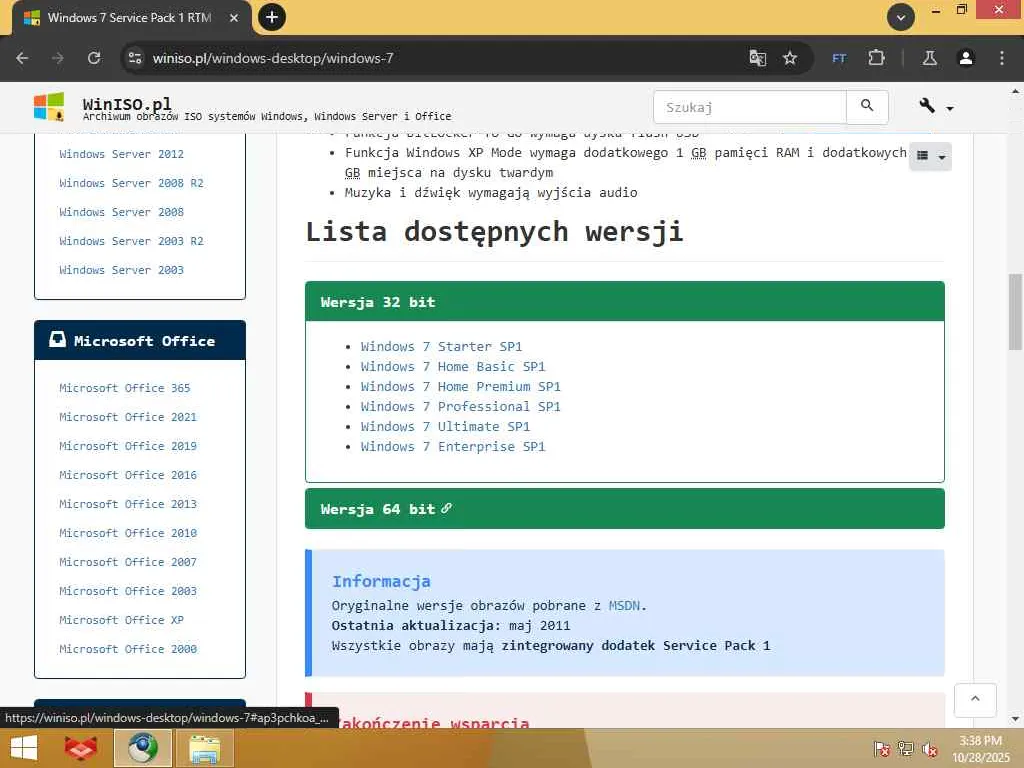The width and height of the screenshot is (1024, 768).
Task: Click the address bar URL
Action: (273, 58)
